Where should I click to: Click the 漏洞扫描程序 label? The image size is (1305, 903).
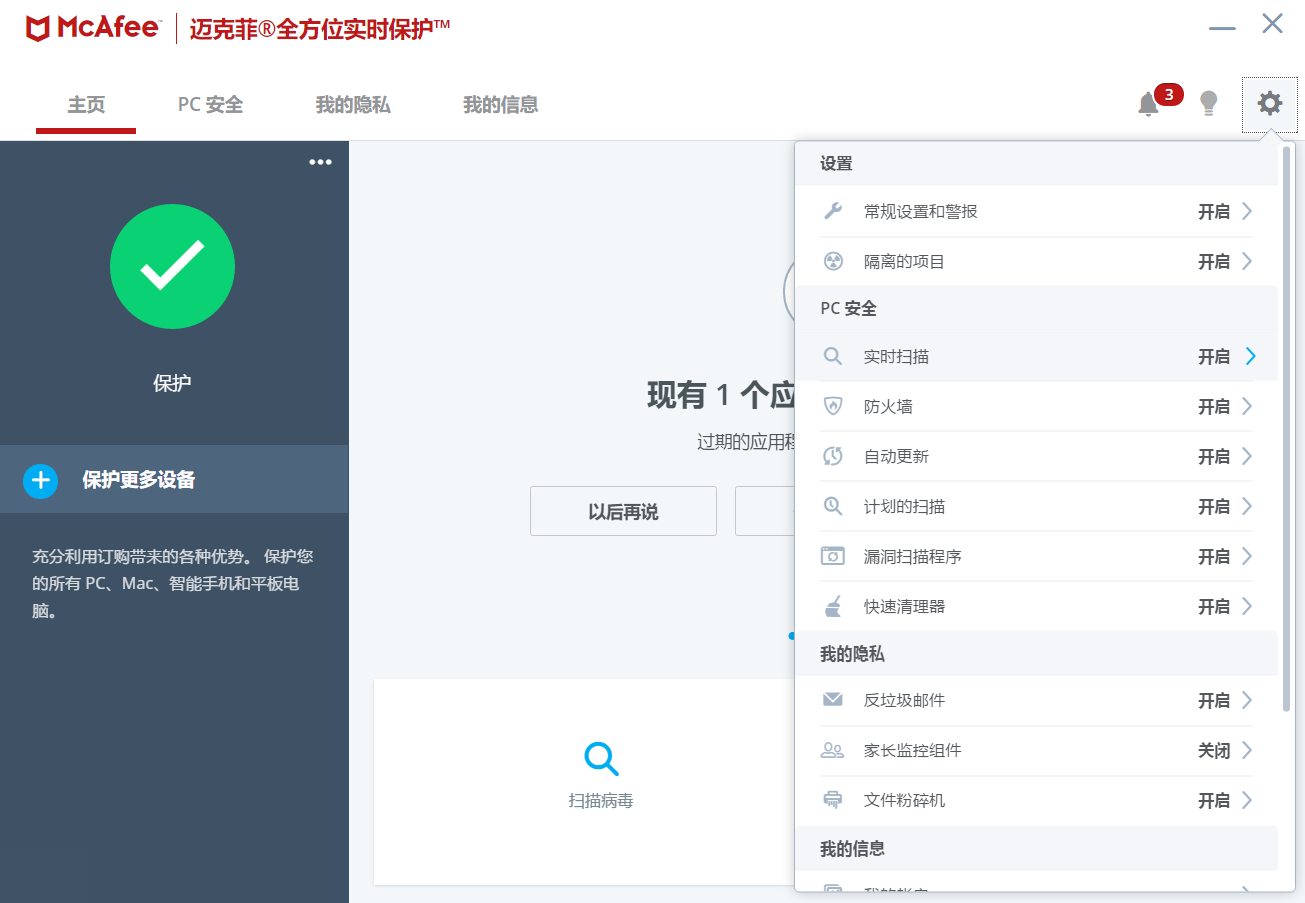point(913,556)
